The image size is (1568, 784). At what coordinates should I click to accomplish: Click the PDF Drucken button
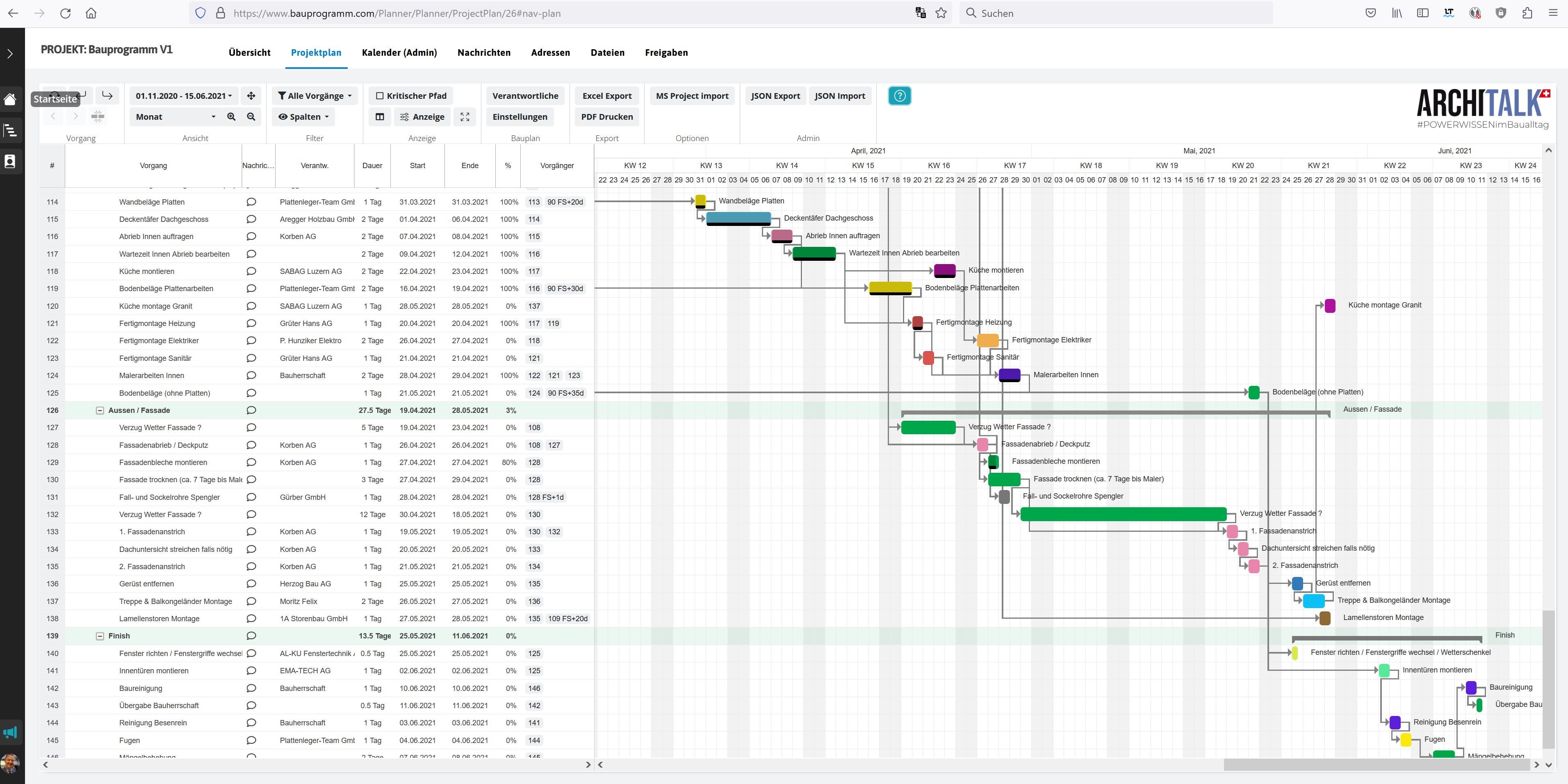pyautogui.click(x=607, y=116)
